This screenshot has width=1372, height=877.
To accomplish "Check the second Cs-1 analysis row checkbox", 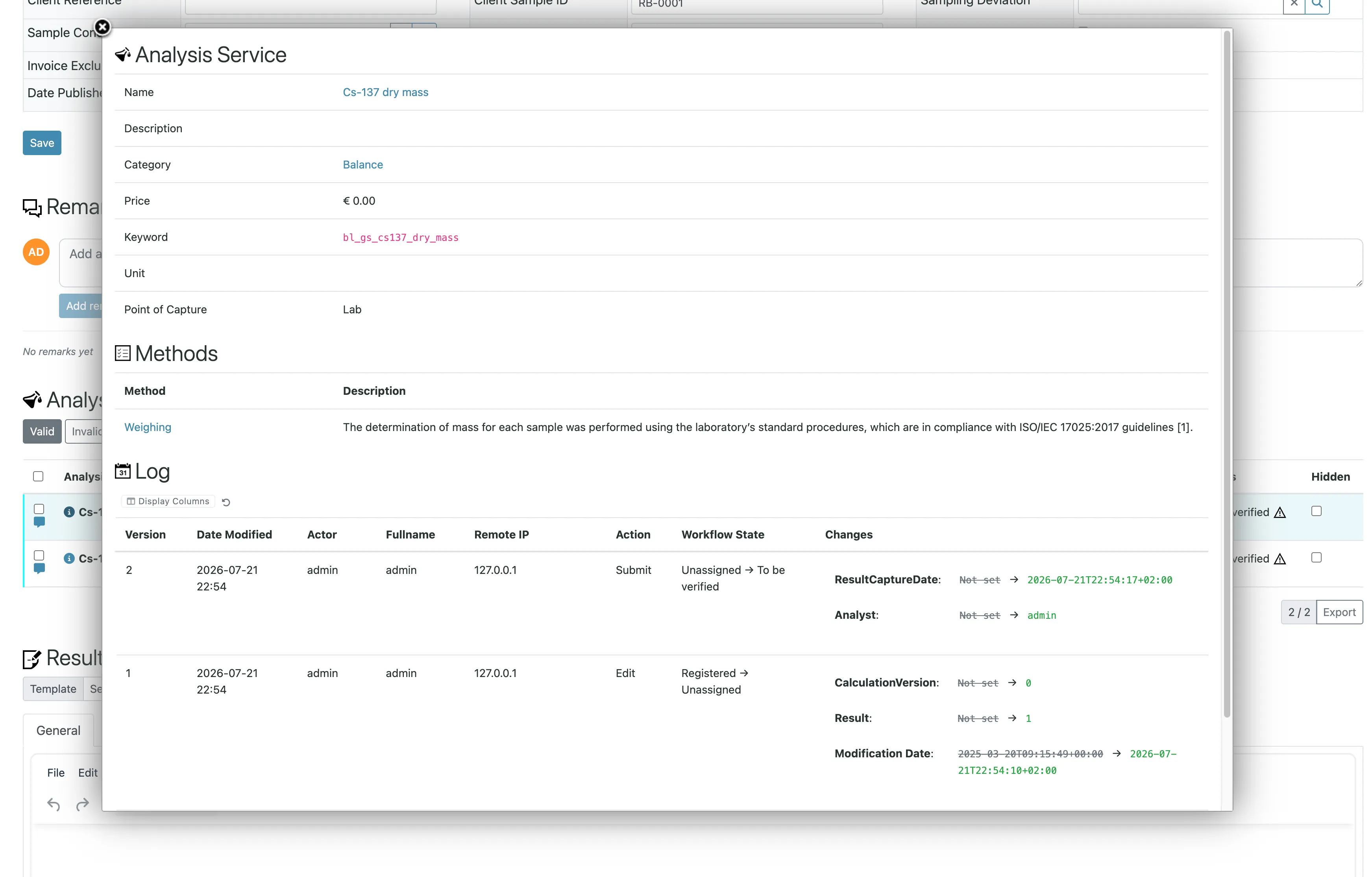I will point(39,555).
